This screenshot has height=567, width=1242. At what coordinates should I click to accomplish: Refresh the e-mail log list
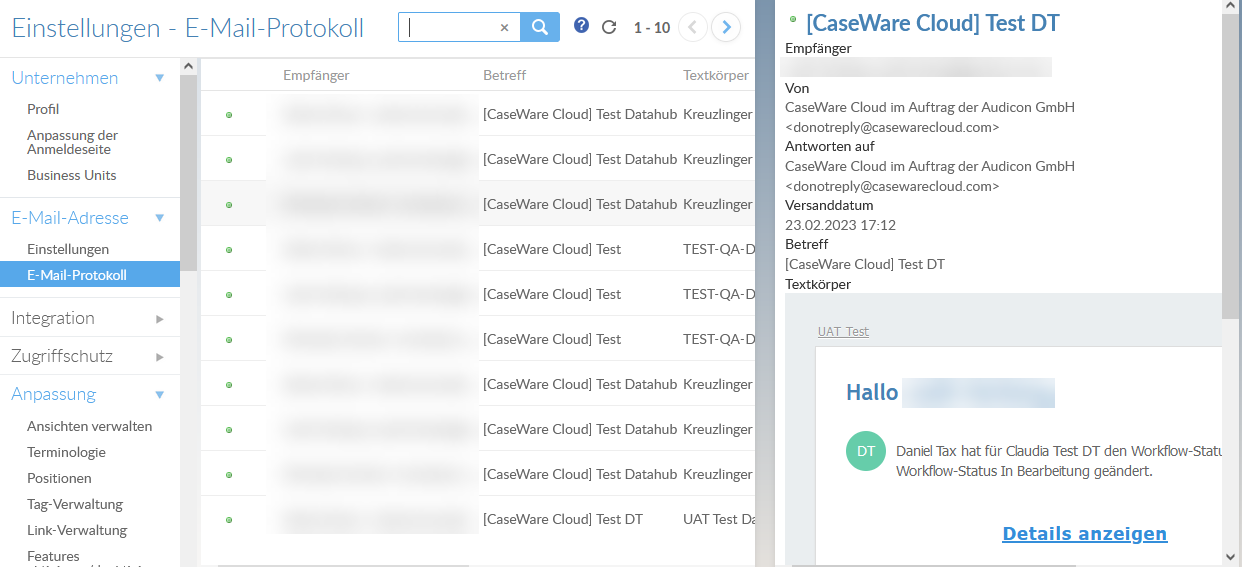pyautogui.click(x=609, y=27)
